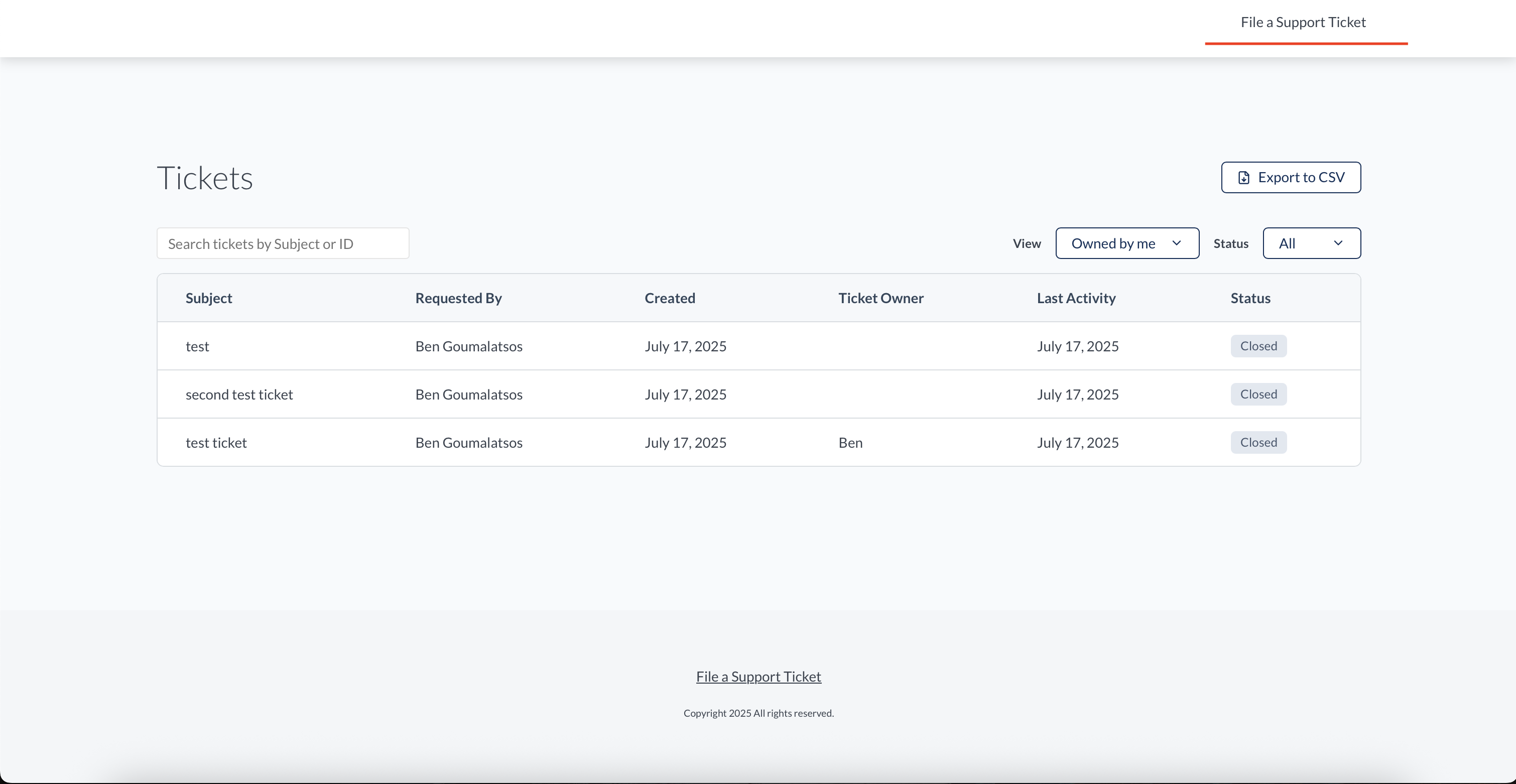Click the Requested By column header
1516x784 pixels.
[x=458, y=298]
